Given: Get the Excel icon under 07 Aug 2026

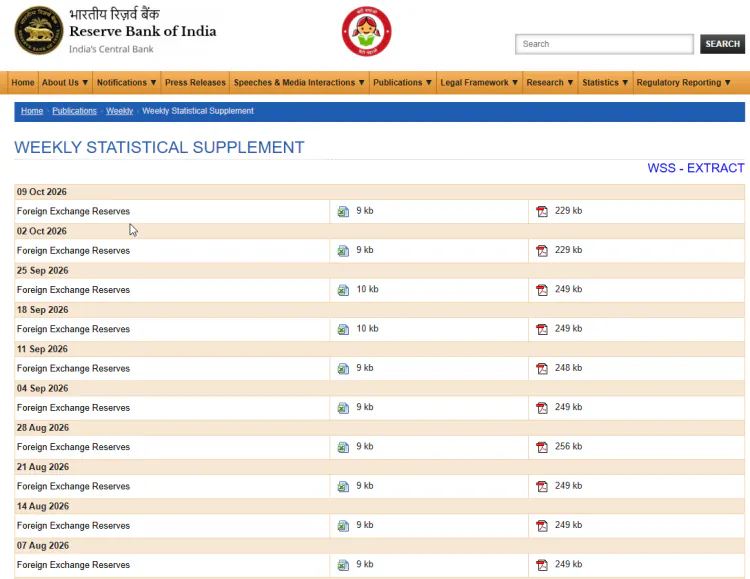Looking at the screenshot, I should coord(343,565).
